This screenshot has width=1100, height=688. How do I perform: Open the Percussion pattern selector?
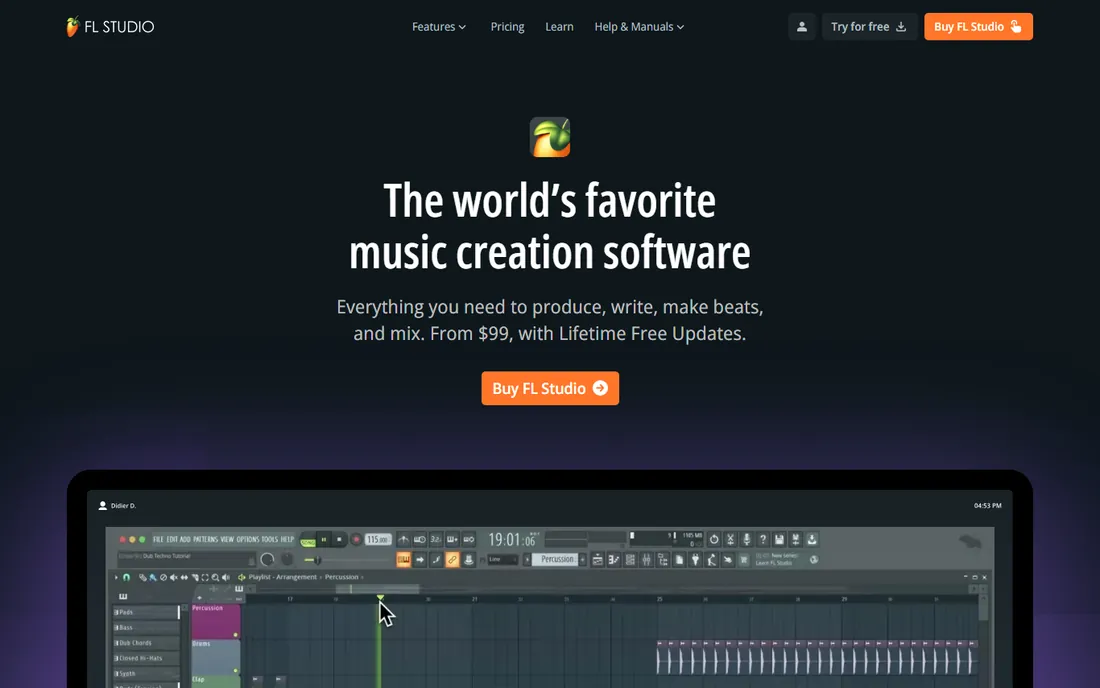tap(555, 560)
